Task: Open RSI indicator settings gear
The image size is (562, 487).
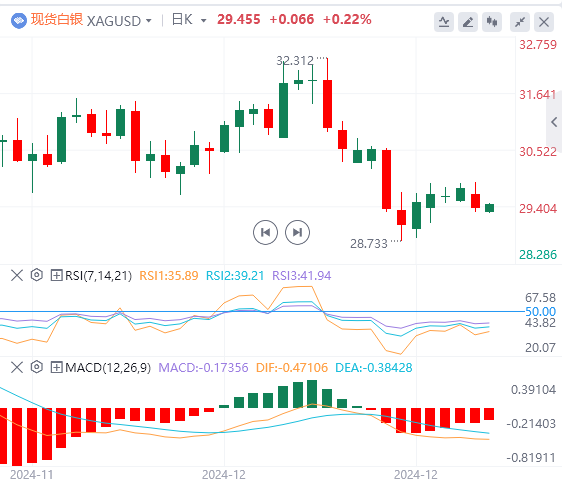Action: coord(37,275)
